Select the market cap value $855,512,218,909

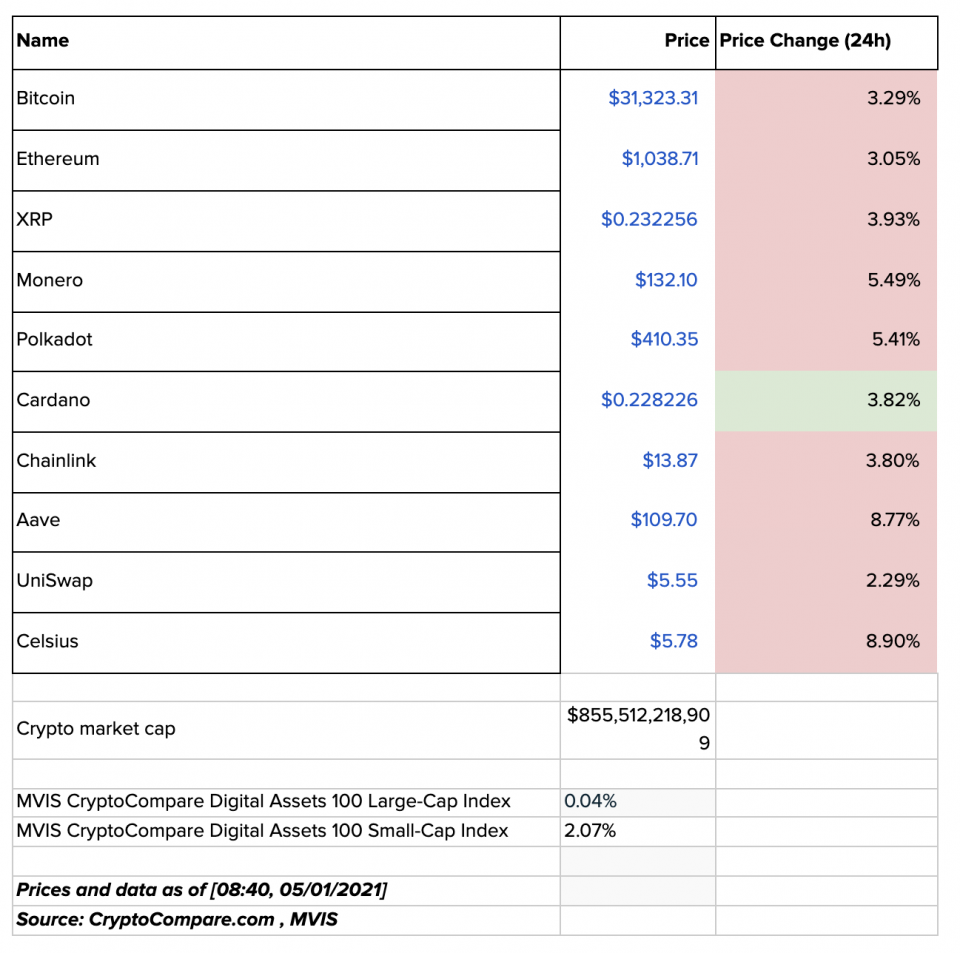[x=639, y=729]
